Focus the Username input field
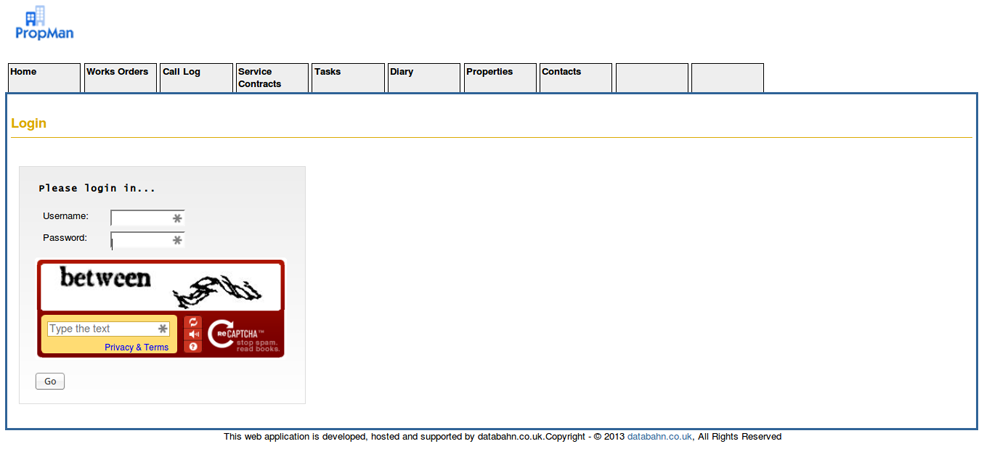The height and width of the screenshot is (473, 1000). coord(147,218)
